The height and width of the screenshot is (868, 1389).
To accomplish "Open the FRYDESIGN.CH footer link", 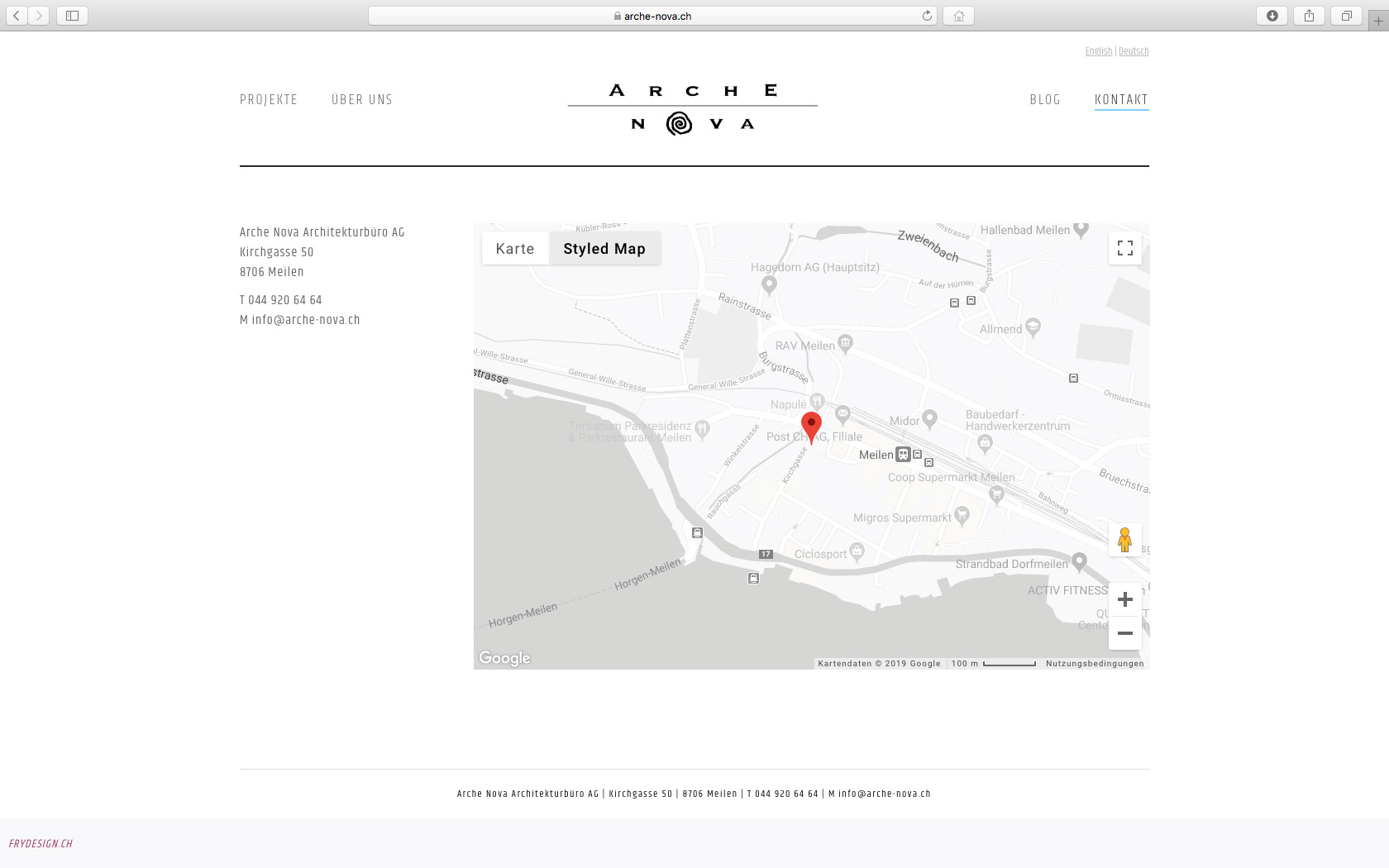I will click(41, 844).
